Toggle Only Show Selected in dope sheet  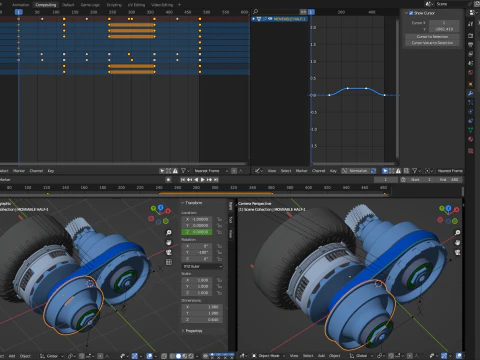click(x=162, y=171)
